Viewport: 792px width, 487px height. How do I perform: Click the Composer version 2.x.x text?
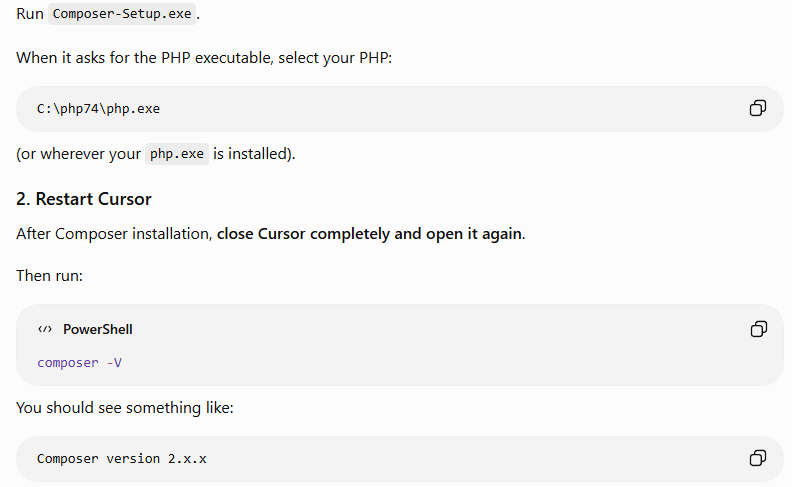coord(122,459)
